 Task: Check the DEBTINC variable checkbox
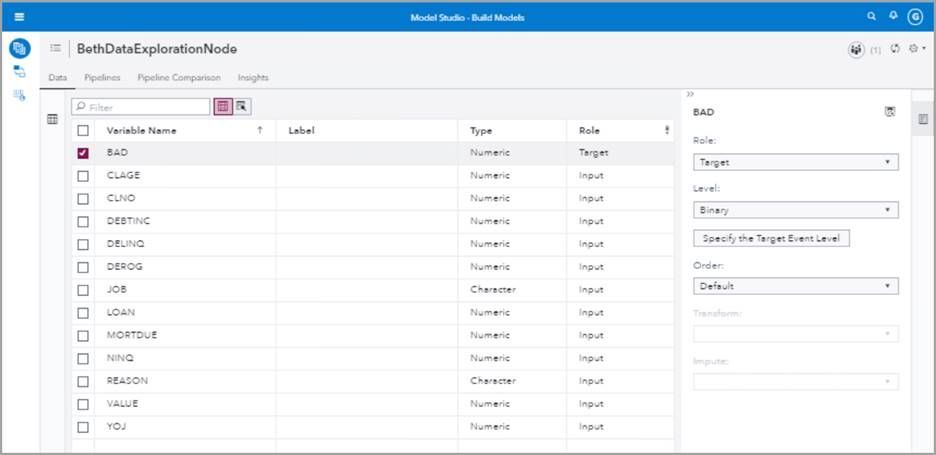coord(83,221)
